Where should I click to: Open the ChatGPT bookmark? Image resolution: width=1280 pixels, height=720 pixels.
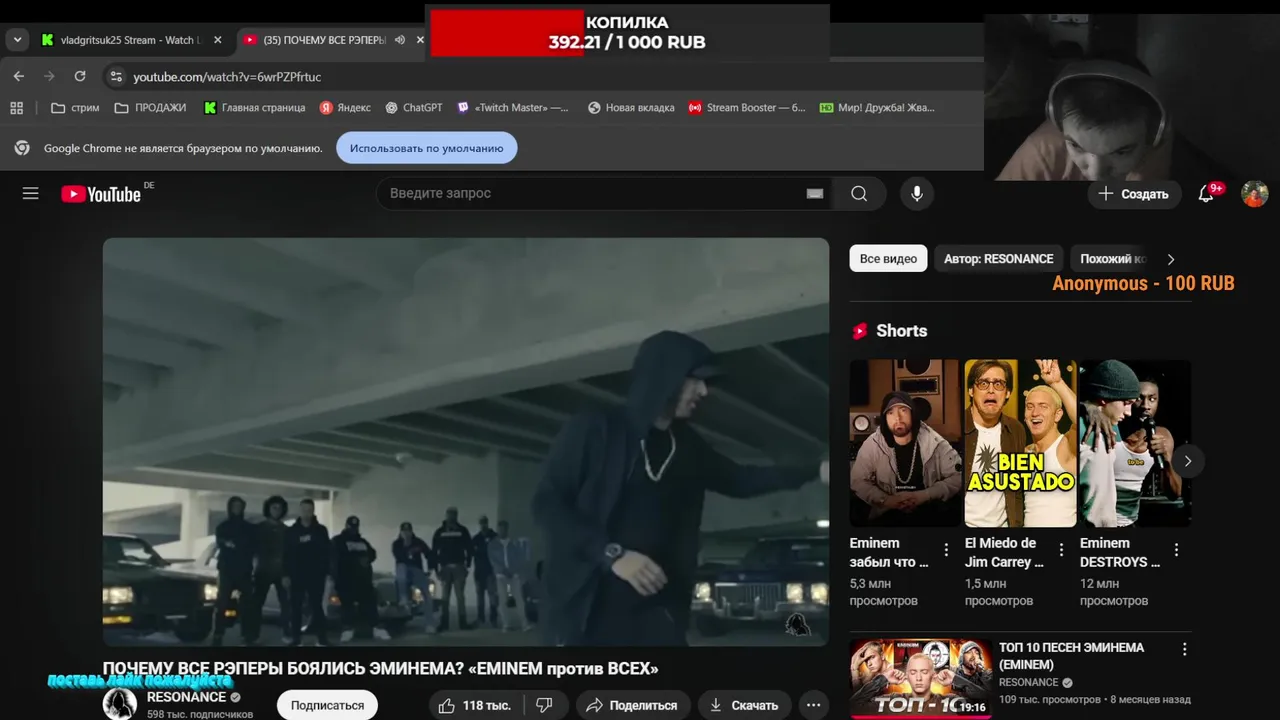point(414,107)
